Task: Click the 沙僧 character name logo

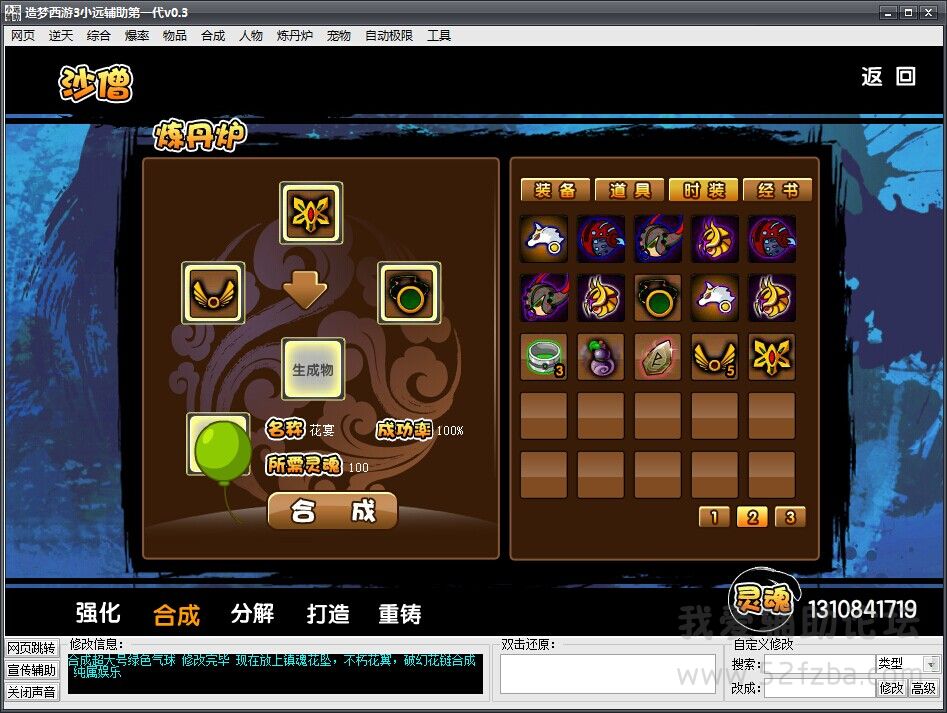Action: pos(95,83)
